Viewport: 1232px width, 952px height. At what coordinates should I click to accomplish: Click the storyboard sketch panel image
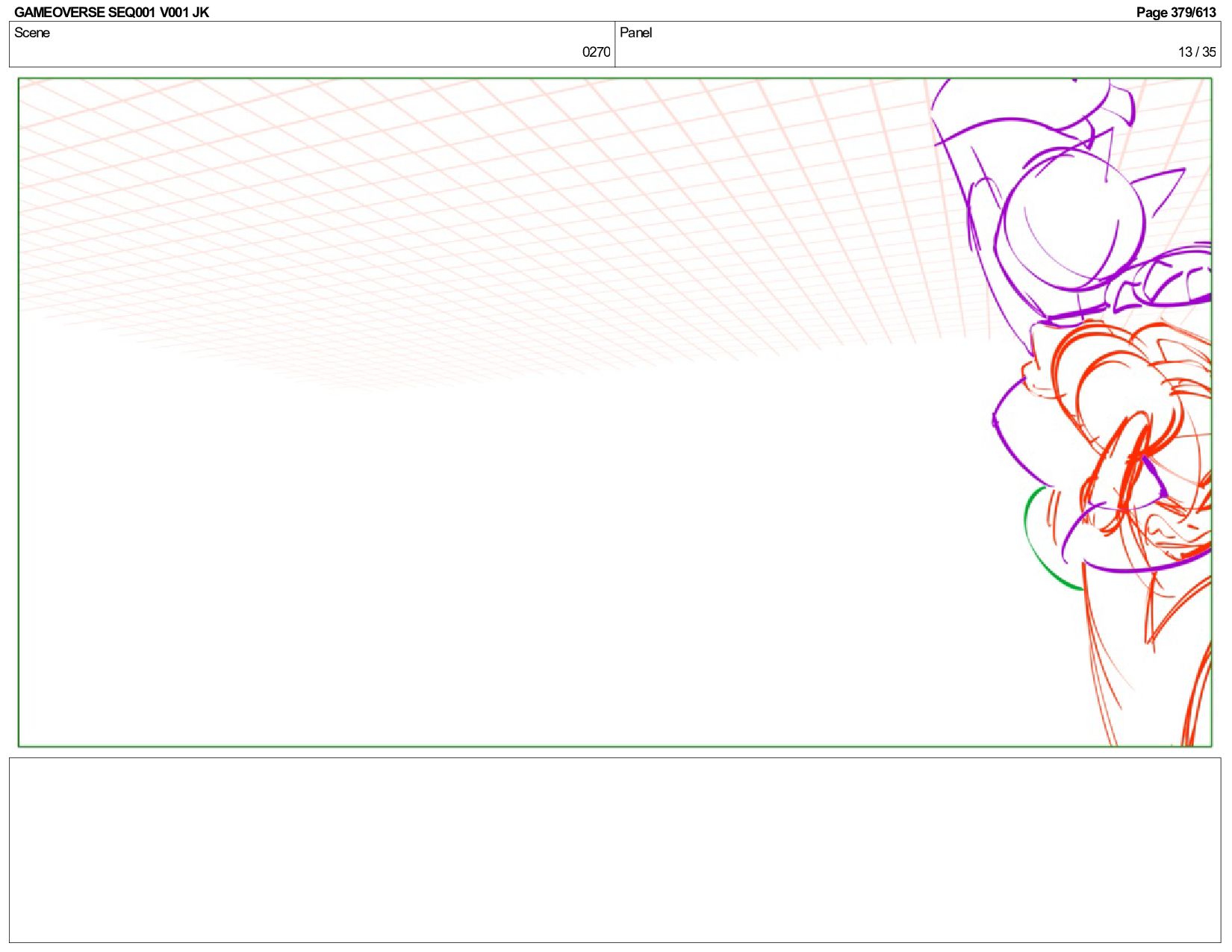(x=615, y=412)
